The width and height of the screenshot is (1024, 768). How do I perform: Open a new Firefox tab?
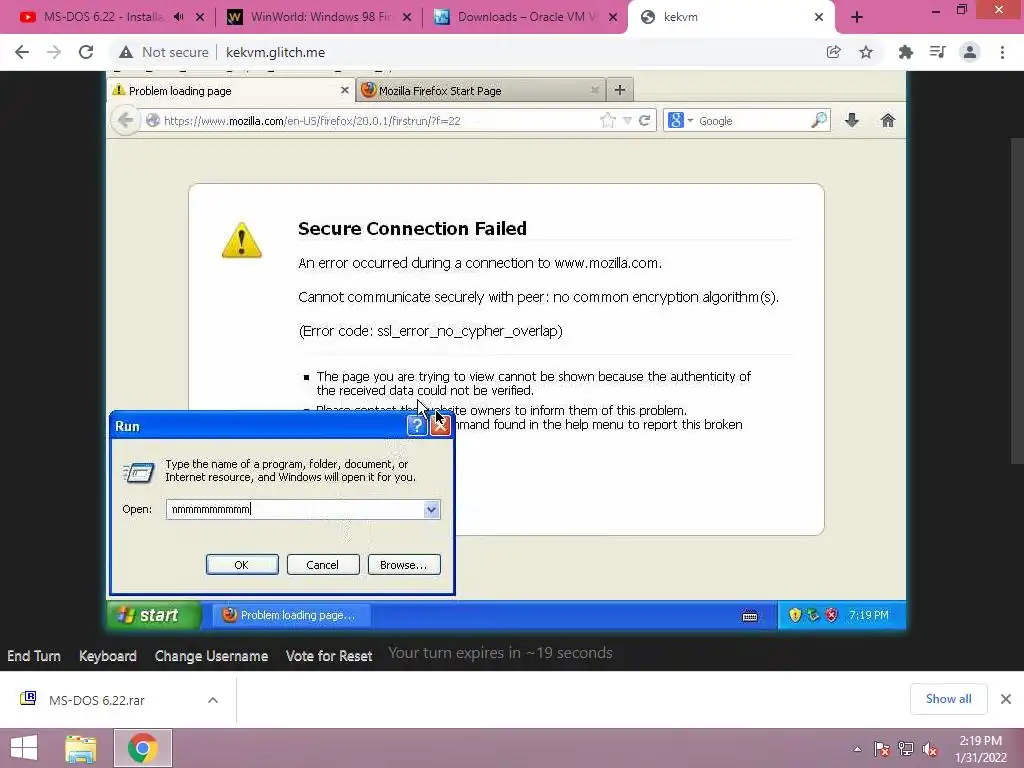620,90
